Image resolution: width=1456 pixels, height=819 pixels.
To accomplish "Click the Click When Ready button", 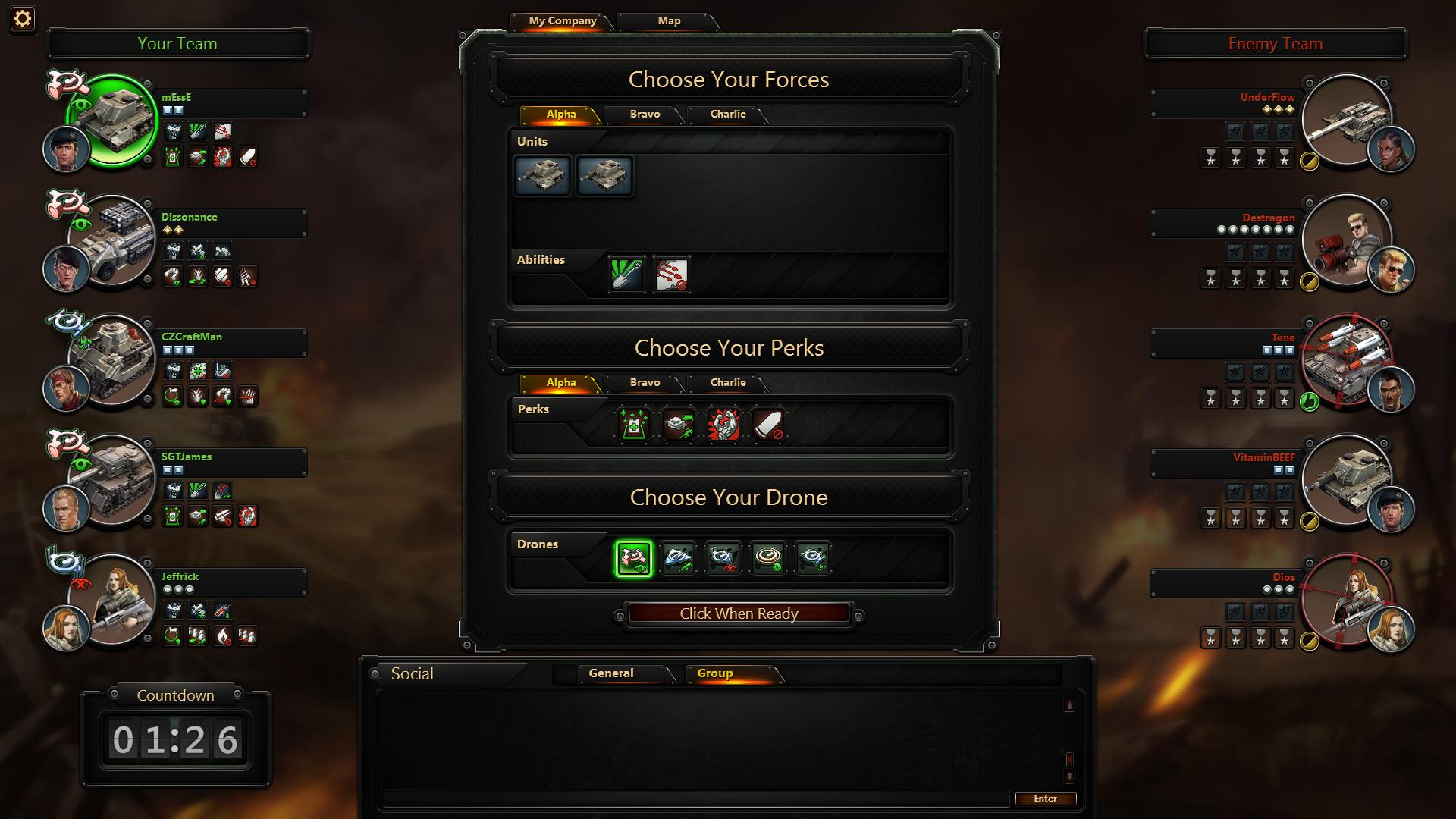I will coord(739,613).
